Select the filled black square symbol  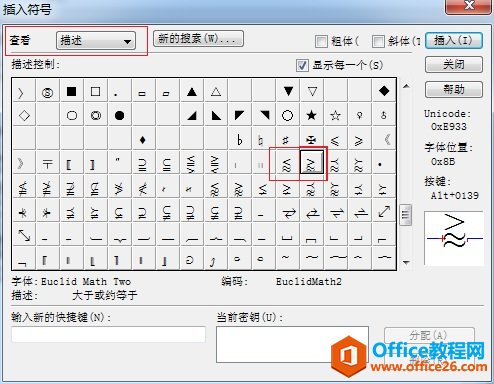coord(71,91)
